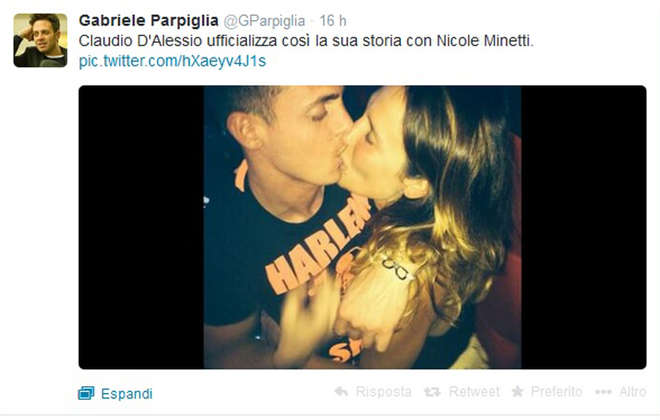Click the Espandi expand icon
The height and width of the screenshot is (420, 660).
click(86, 393)
